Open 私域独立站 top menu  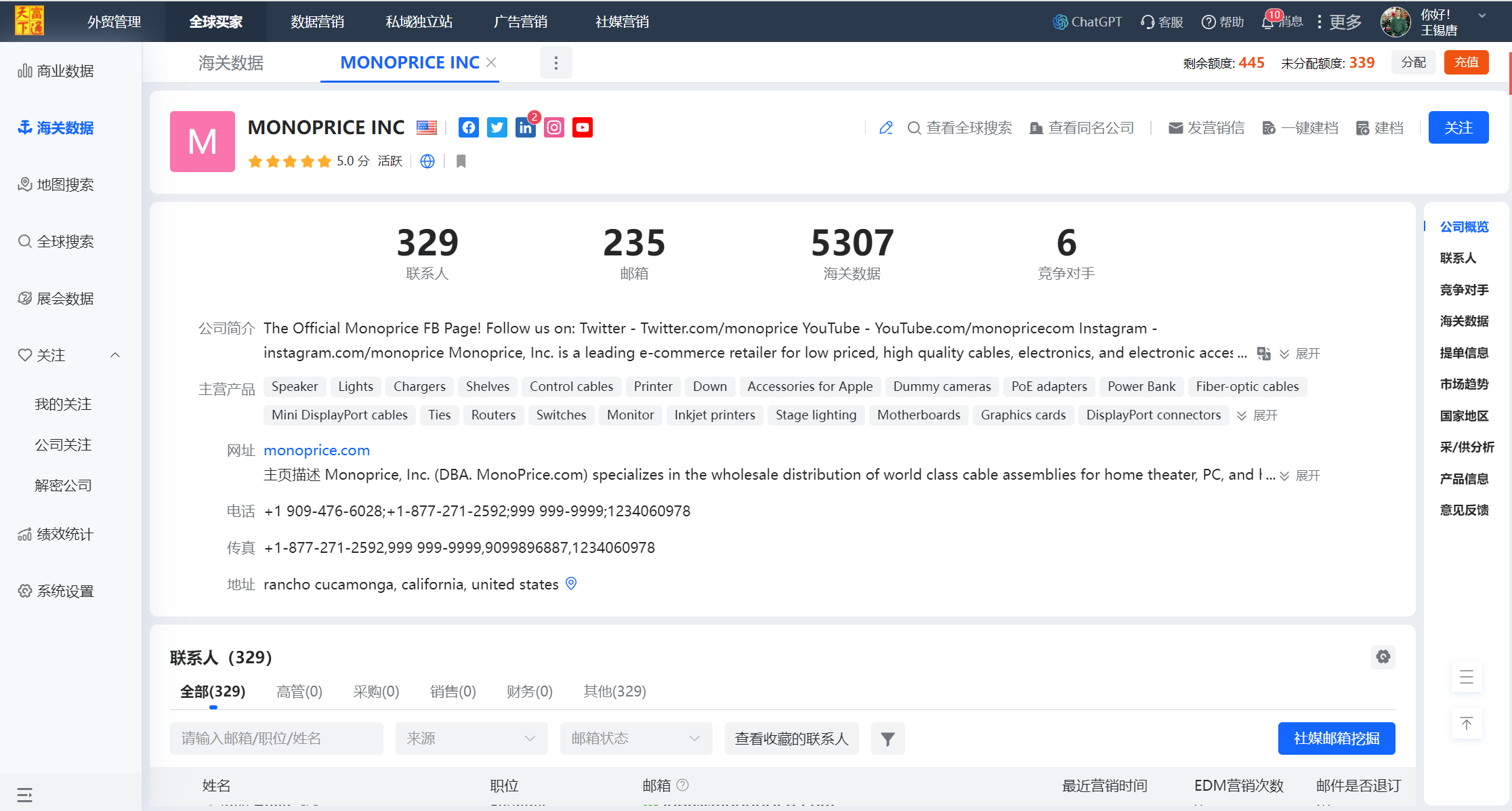[419, 22]
